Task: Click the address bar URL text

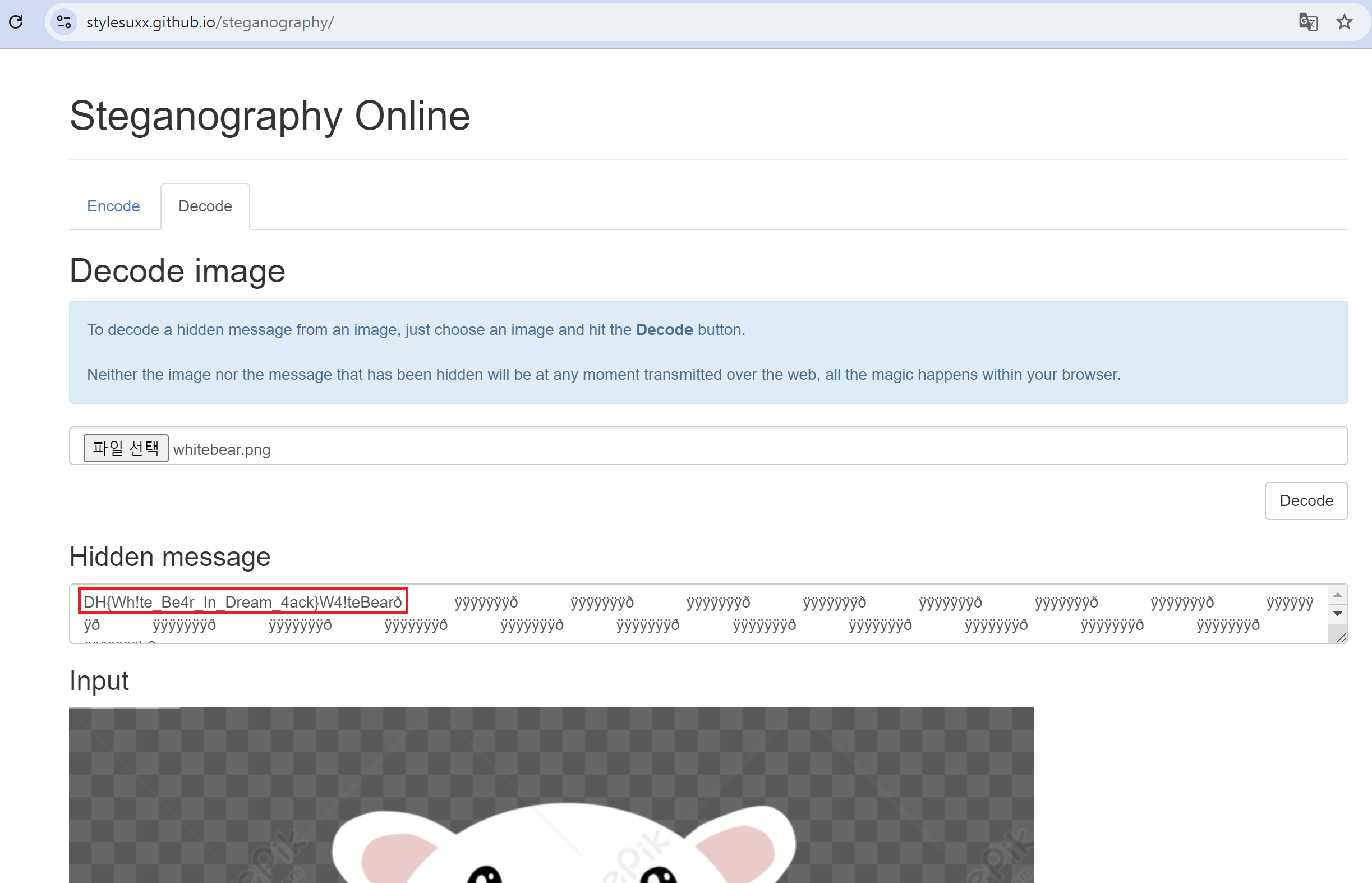Action: (210, 22)
